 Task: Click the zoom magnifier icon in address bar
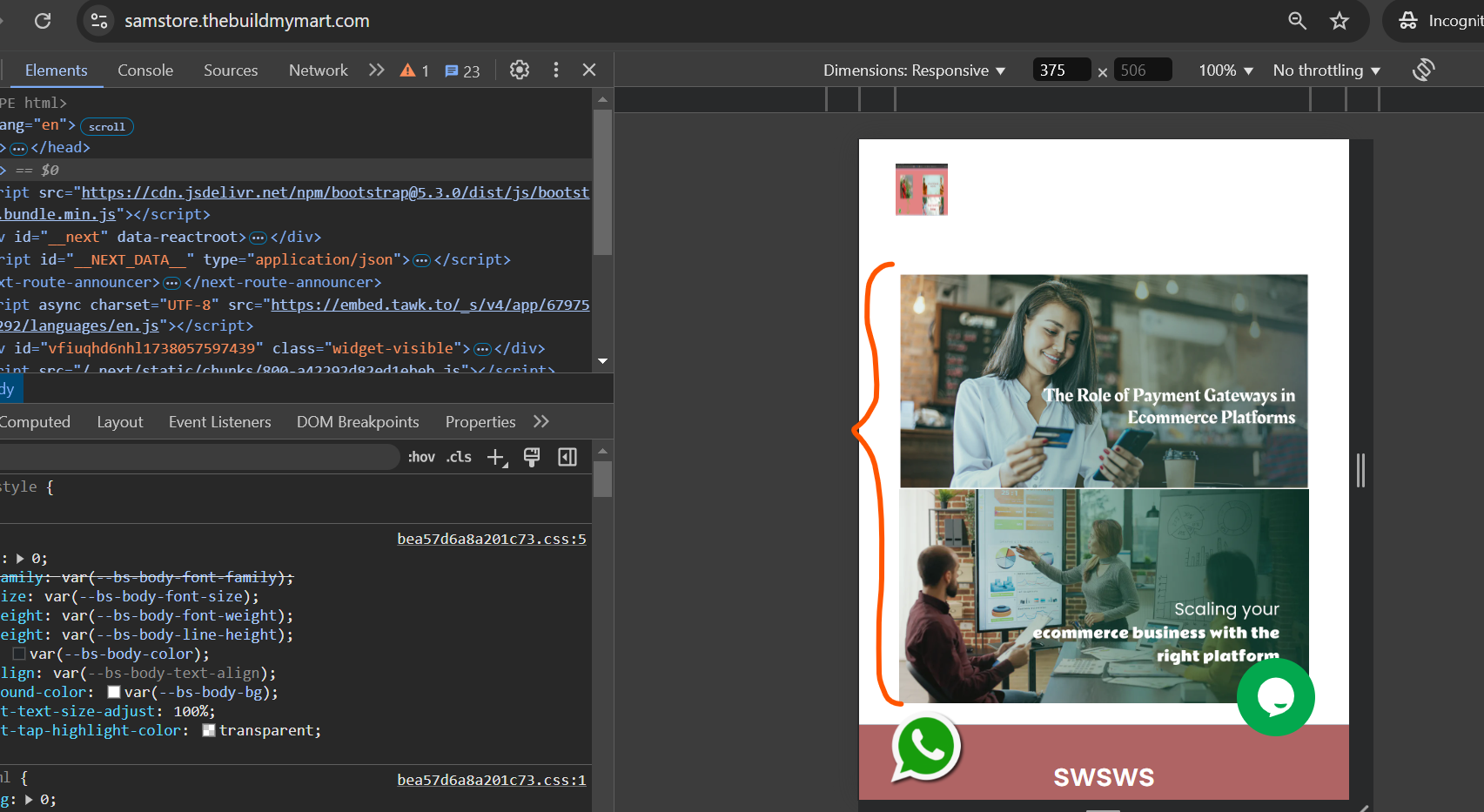(x=1297, y=21)
